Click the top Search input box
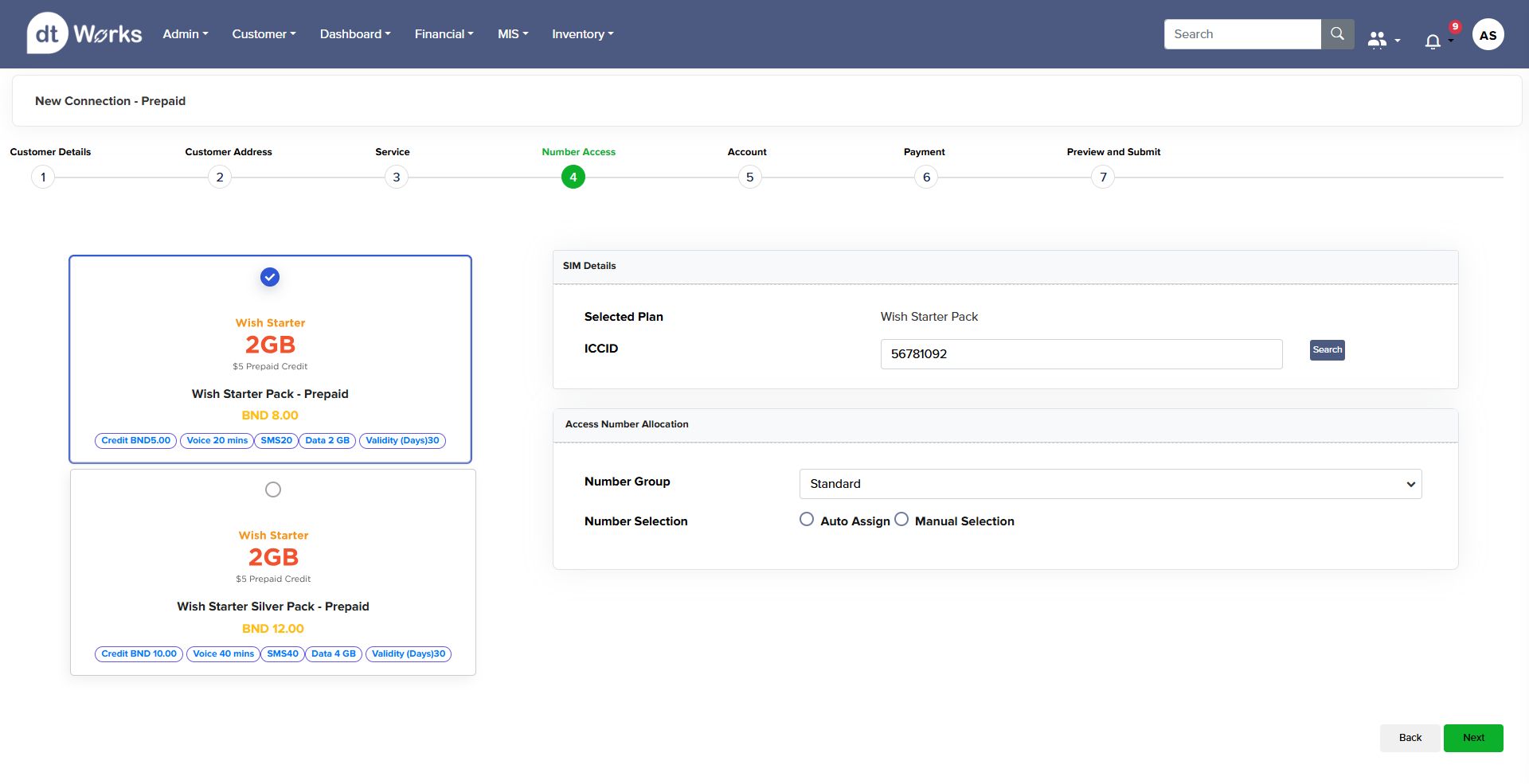This screenshot has width=1529, height=784. 1242,34
